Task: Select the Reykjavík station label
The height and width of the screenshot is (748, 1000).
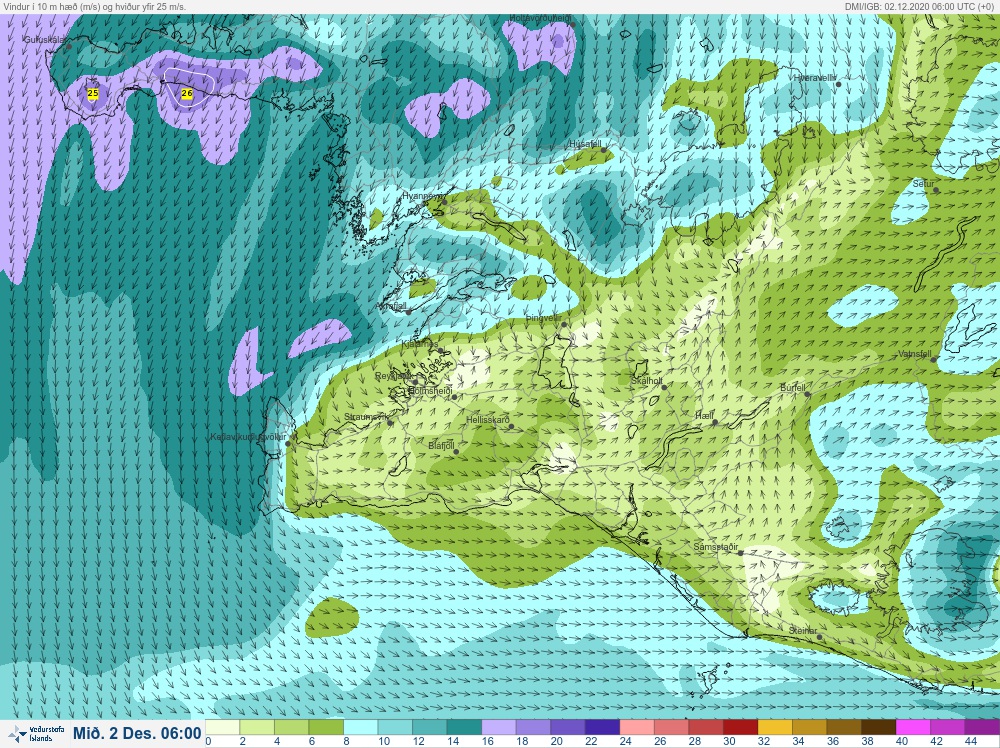Action: pos(393,376)
